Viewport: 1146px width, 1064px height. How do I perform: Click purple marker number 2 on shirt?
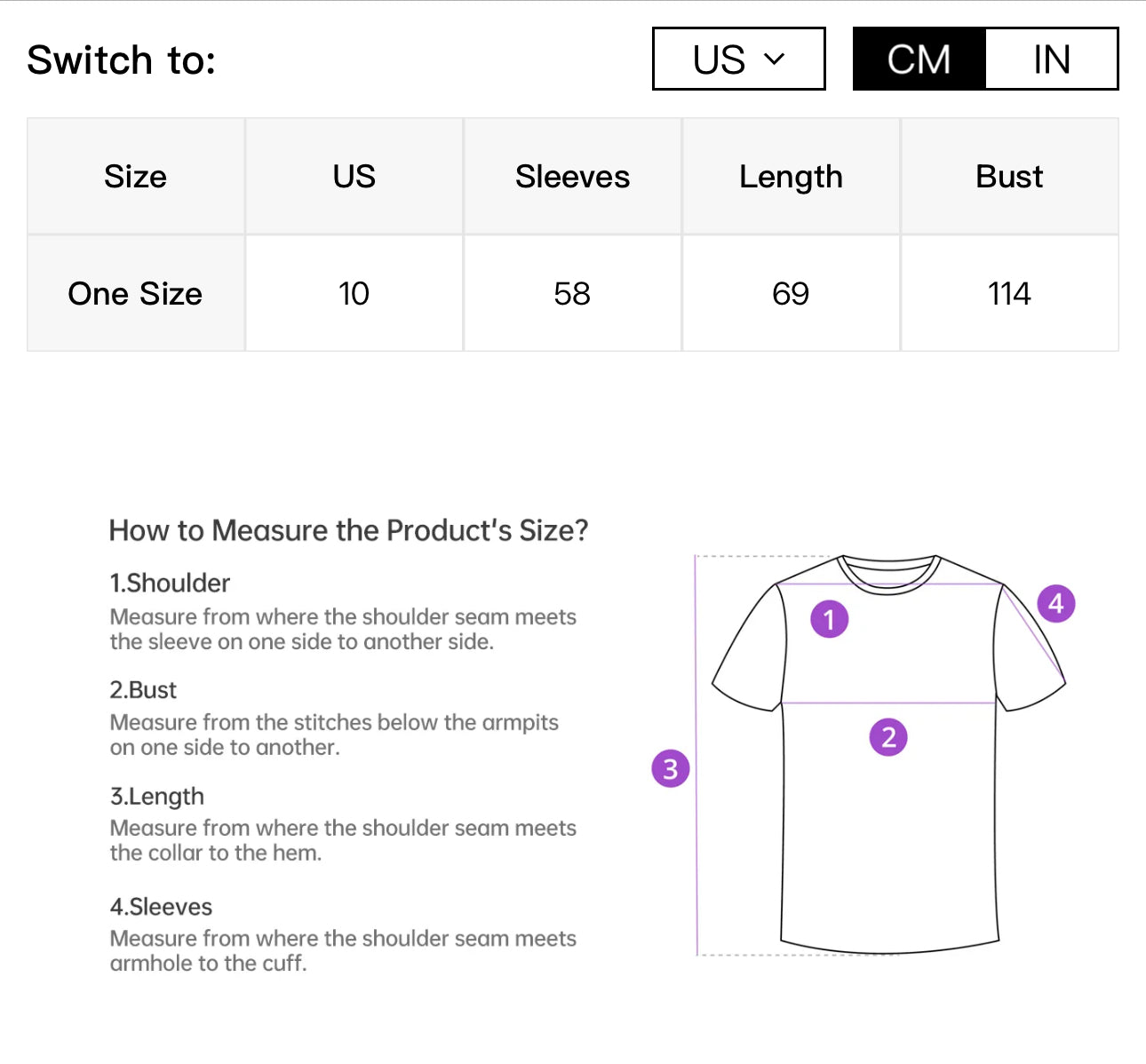[888, 737]
